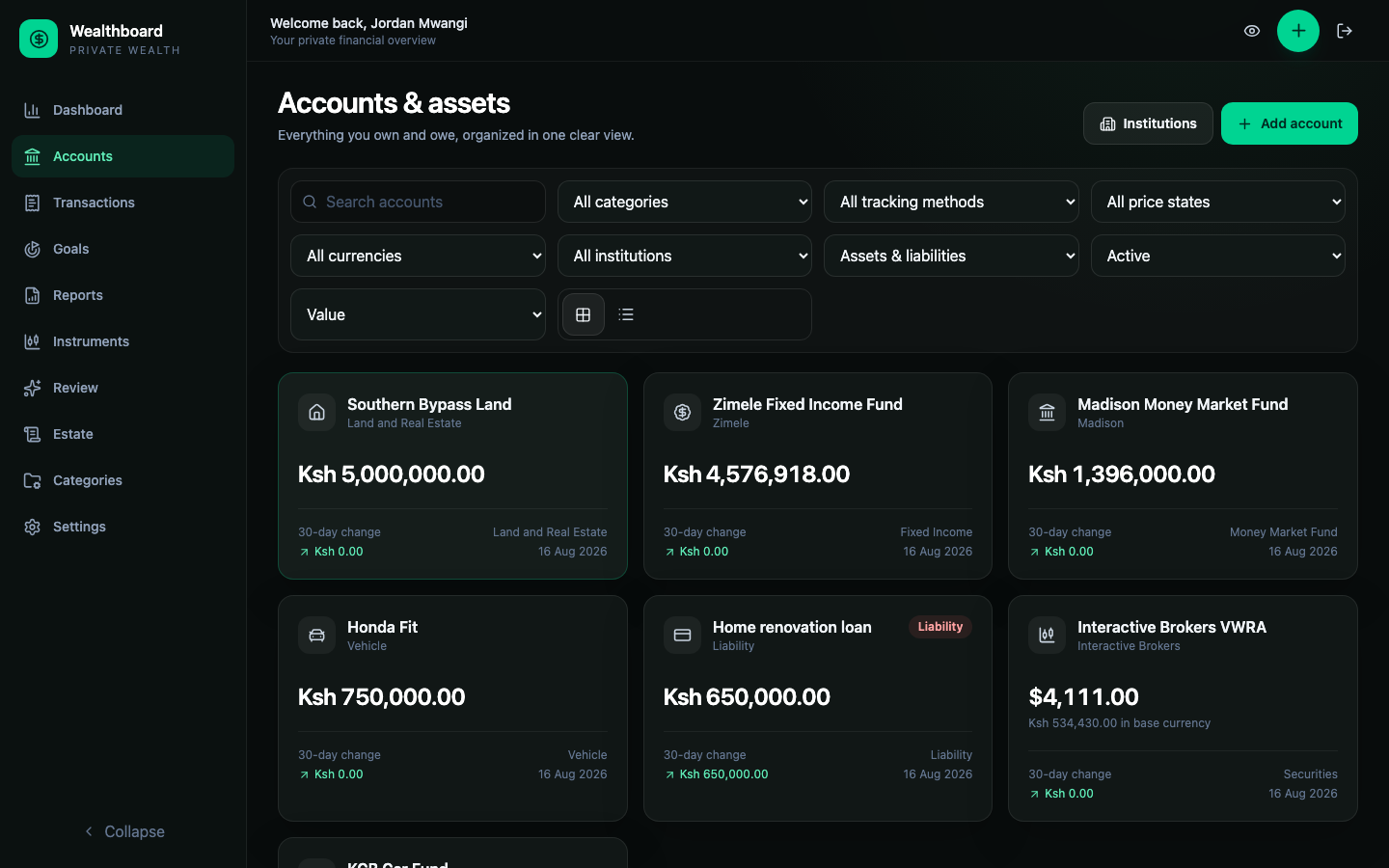Click the Dashboard bar chart icon
Screen dimensions: 1389x868
click(x=32, y=110)
